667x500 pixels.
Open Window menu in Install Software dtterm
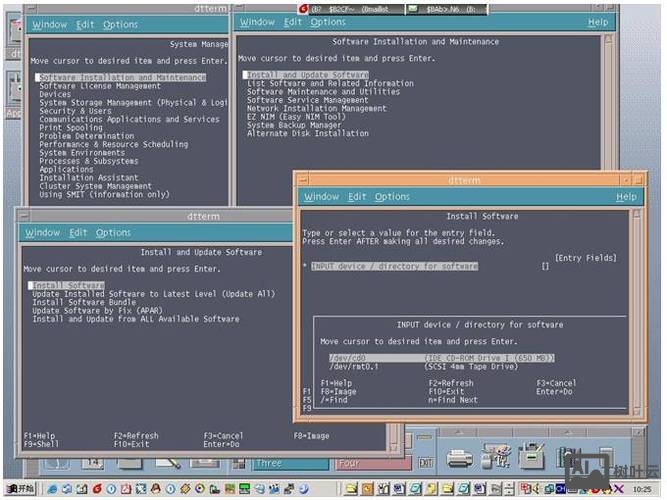pyautogui.click(x=321, y=197)
